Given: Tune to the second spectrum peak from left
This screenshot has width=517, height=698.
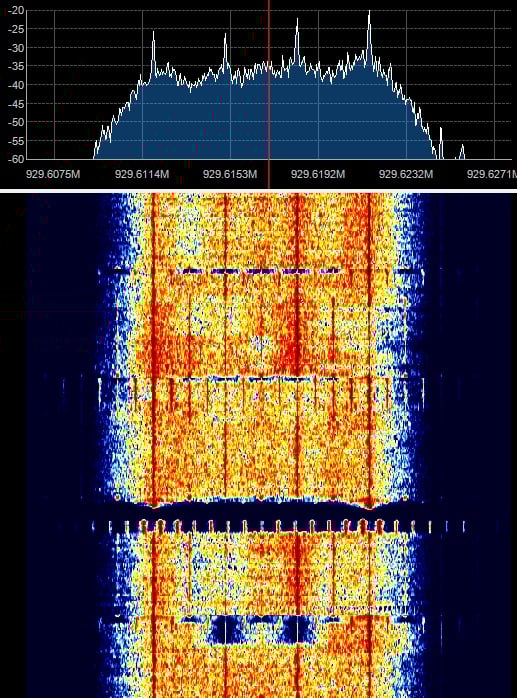Looking at the screenshot, I should (x=225, y=36).
